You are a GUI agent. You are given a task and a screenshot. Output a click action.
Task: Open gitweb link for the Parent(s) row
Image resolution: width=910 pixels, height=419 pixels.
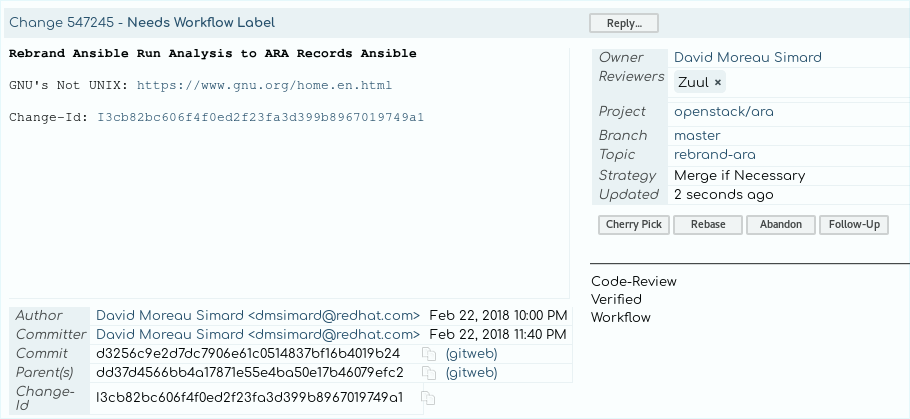click(x=471, y=373)
